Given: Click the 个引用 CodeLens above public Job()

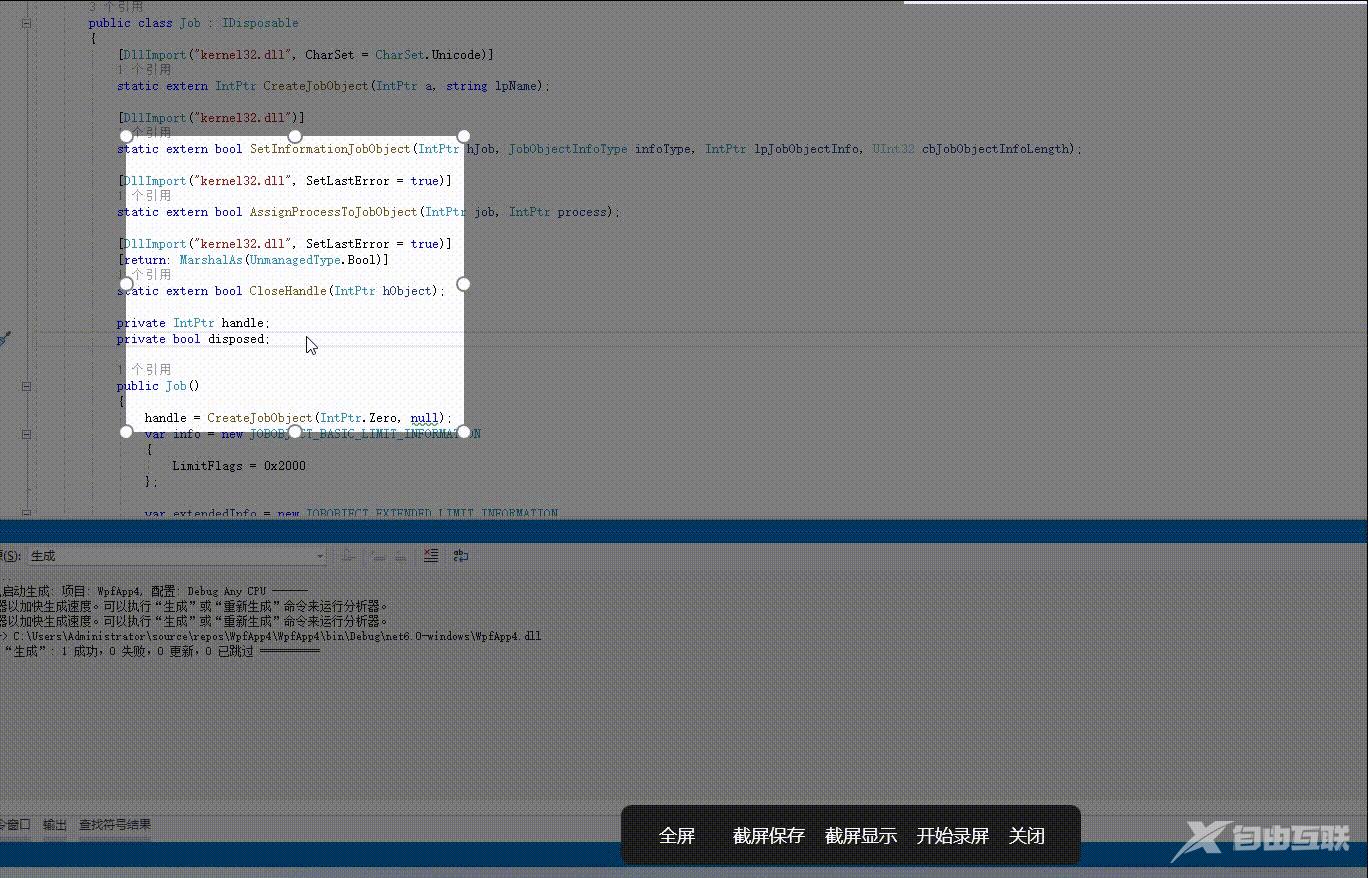Looking at the screenshot, I should [x=144, y=370].
